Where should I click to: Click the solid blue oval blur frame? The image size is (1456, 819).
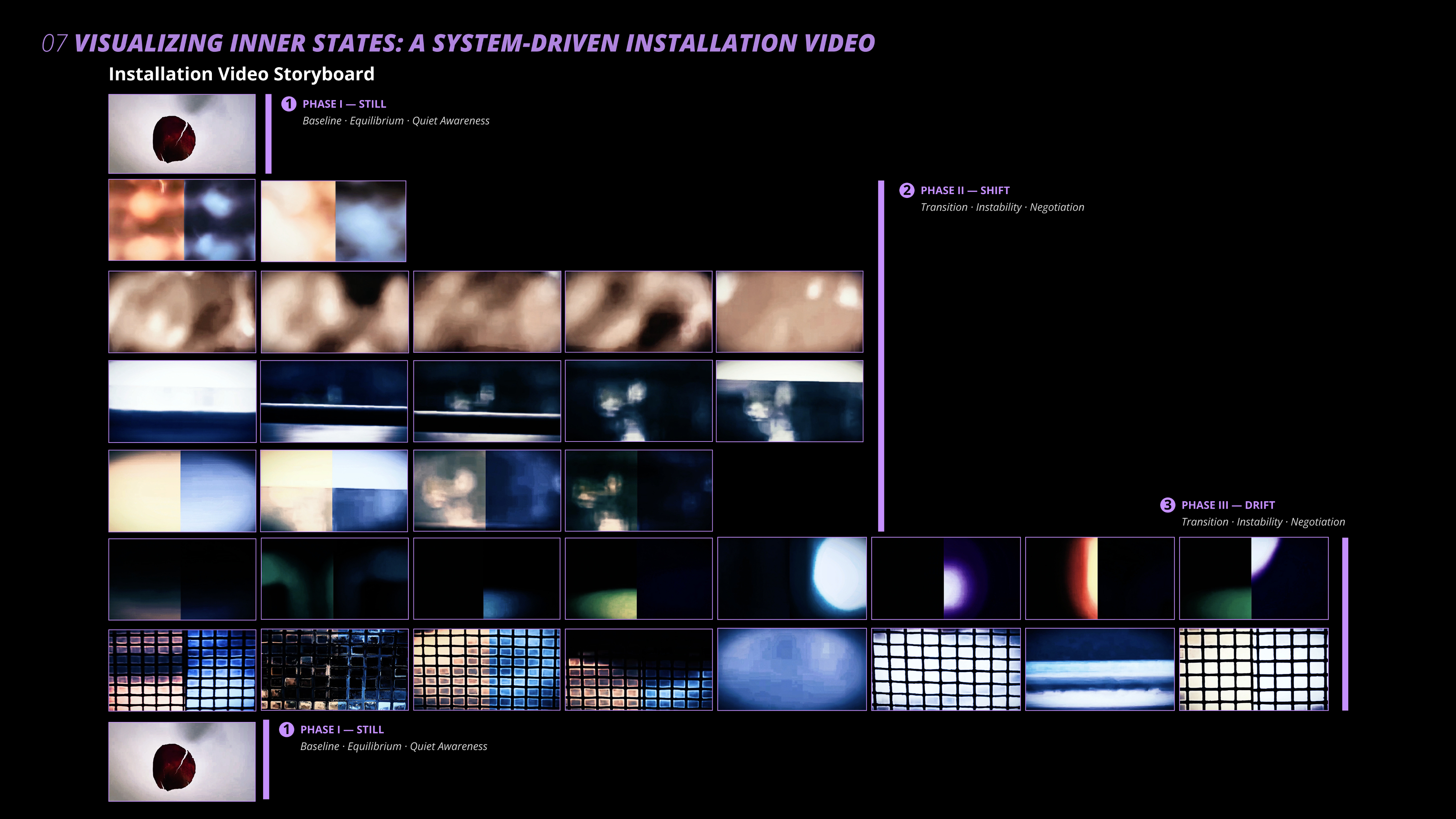pyautogui.click(x=791, y=669)
